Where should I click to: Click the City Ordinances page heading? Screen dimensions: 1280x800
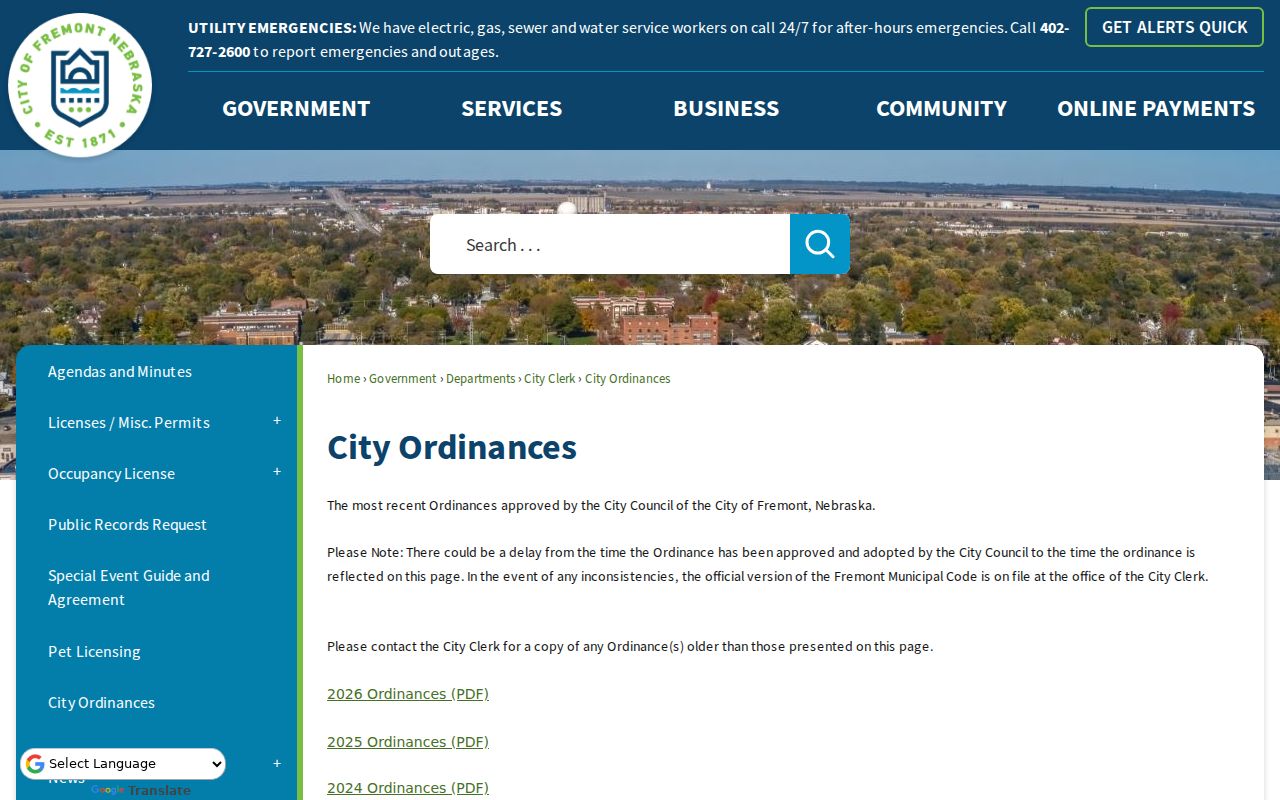[x=452, y=447]
